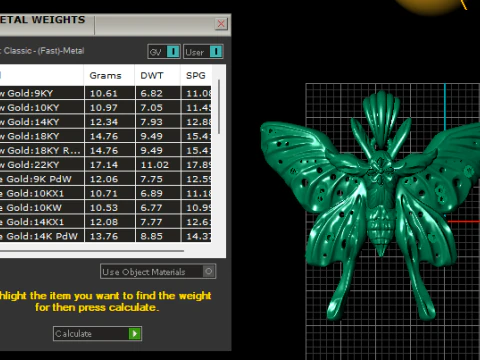Viewport: 480px width, 360px height.
Task: Enable Use Object Materials option
Action: click(x=158, y=271)
